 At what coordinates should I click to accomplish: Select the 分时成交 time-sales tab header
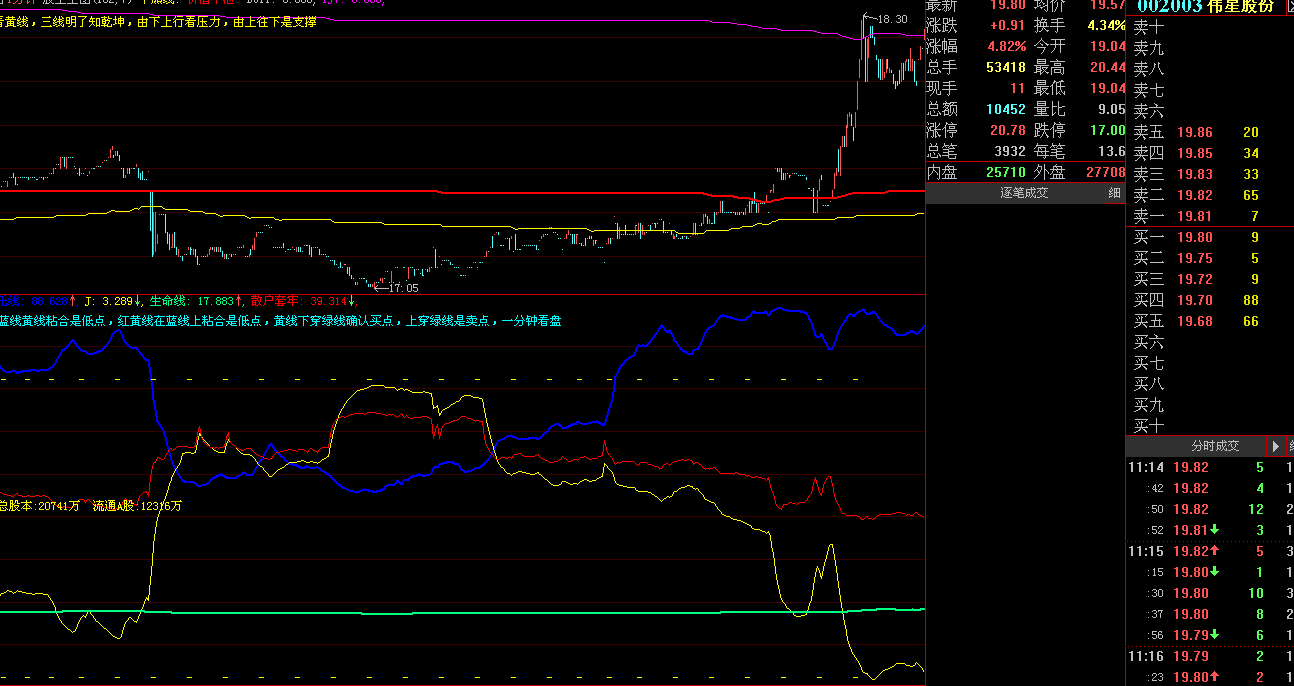pyautogui.click(x=1215, y=446)
